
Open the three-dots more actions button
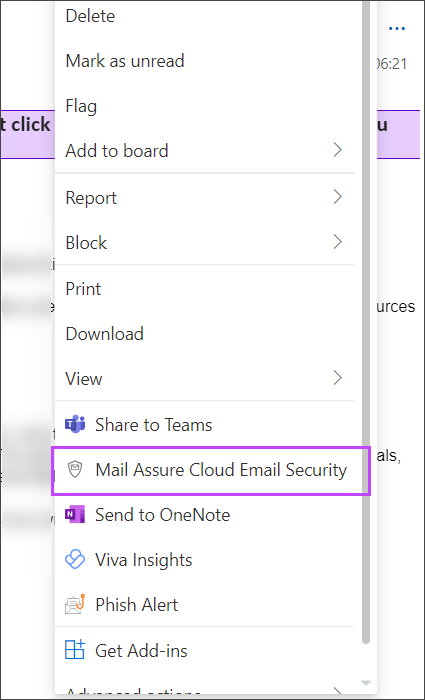(x=396, y=29)
